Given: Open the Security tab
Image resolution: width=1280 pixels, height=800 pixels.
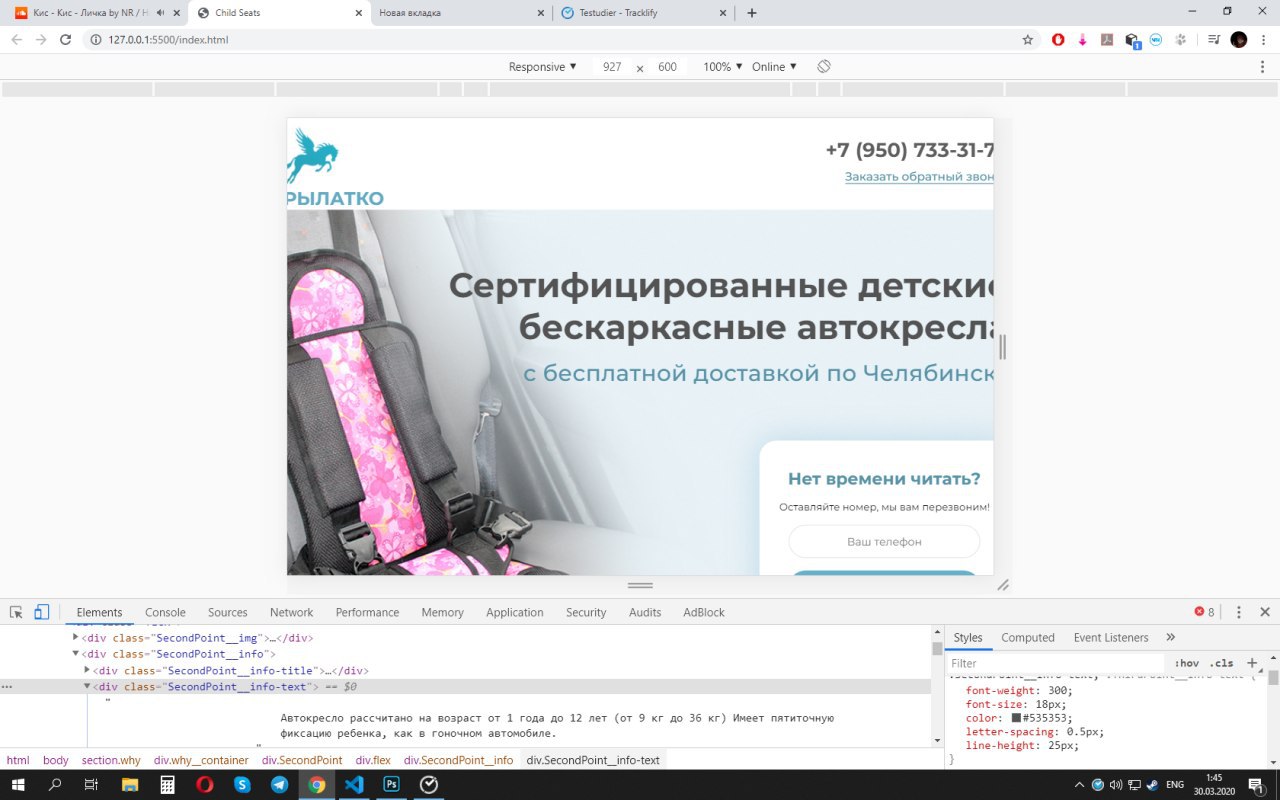Looking at the screenshot, I should 586,612.
